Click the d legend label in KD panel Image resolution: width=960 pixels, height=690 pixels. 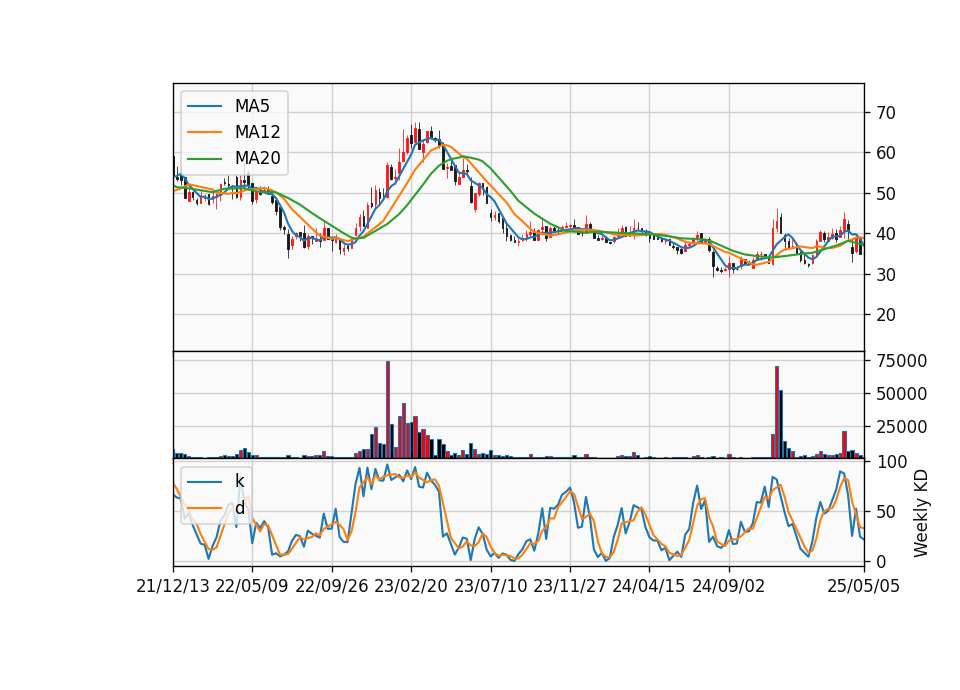coord(239,508)
